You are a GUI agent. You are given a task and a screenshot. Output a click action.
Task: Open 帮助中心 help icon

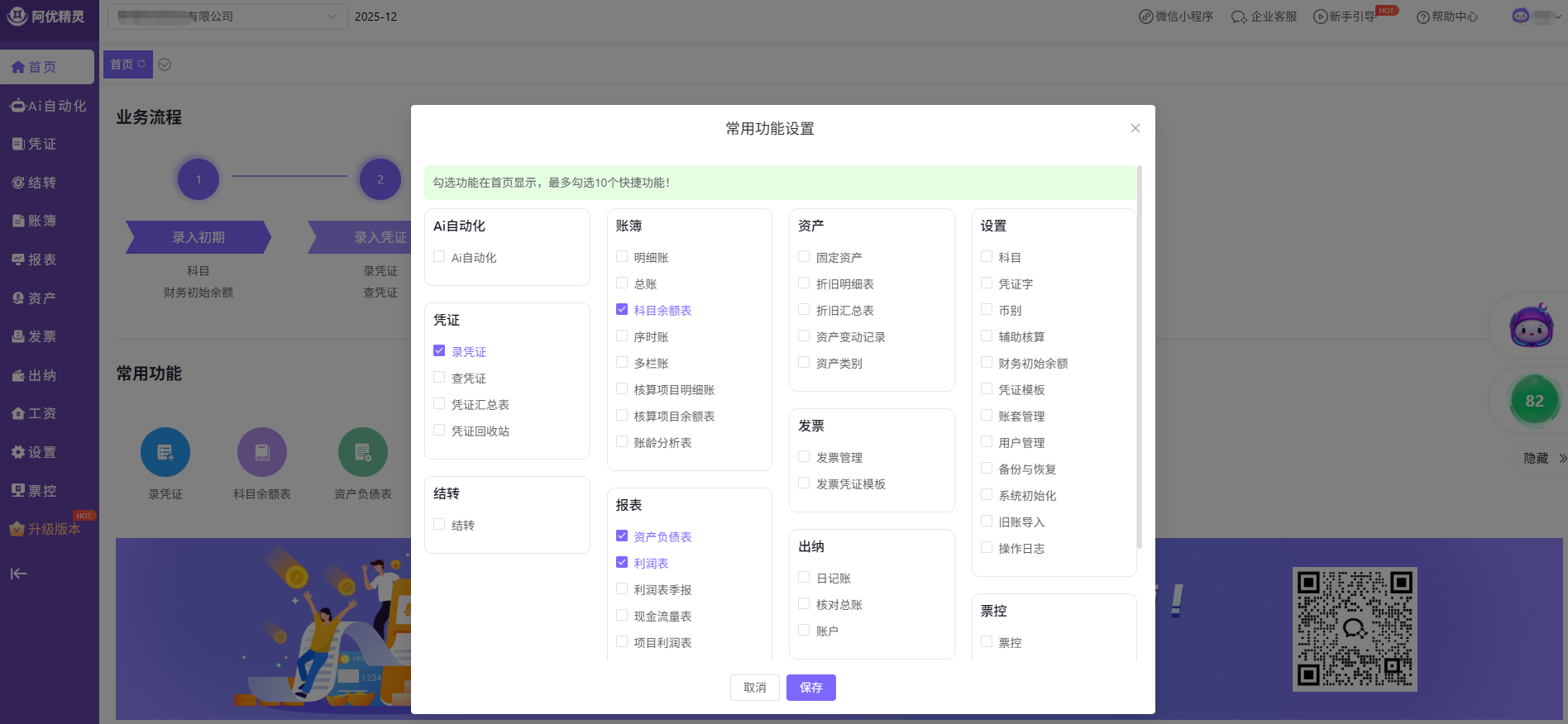1446,17
